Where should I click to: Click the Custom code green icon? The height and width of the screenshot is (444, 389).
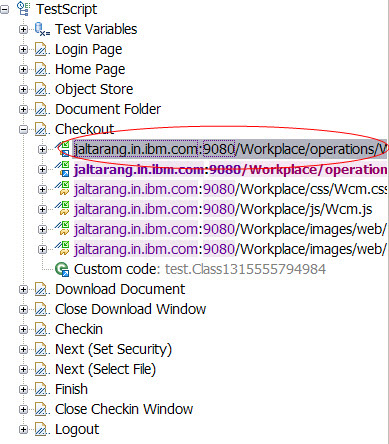coord(62,270)
